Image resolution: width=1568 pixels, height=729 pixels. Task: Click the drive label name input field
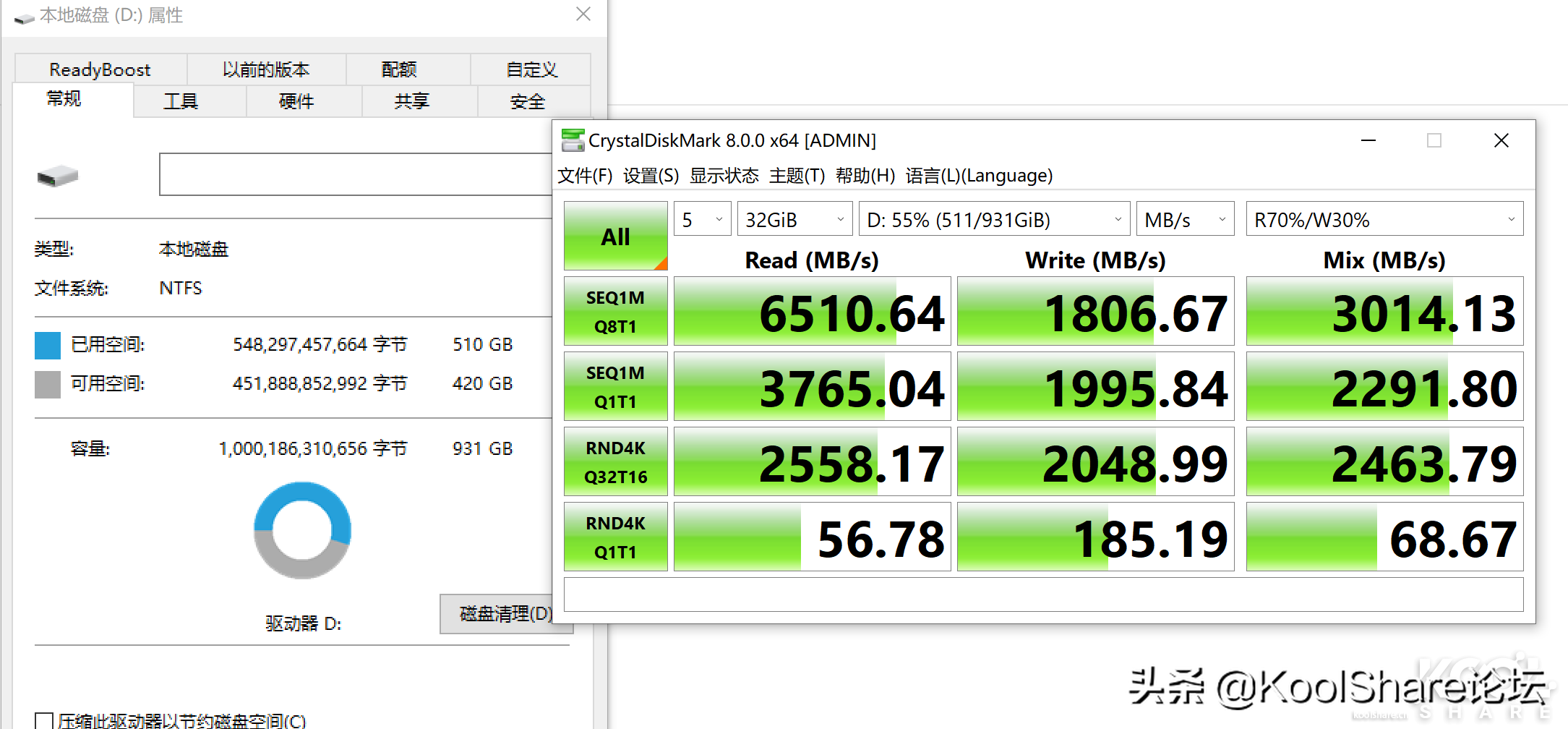click(x=356, y=174)
